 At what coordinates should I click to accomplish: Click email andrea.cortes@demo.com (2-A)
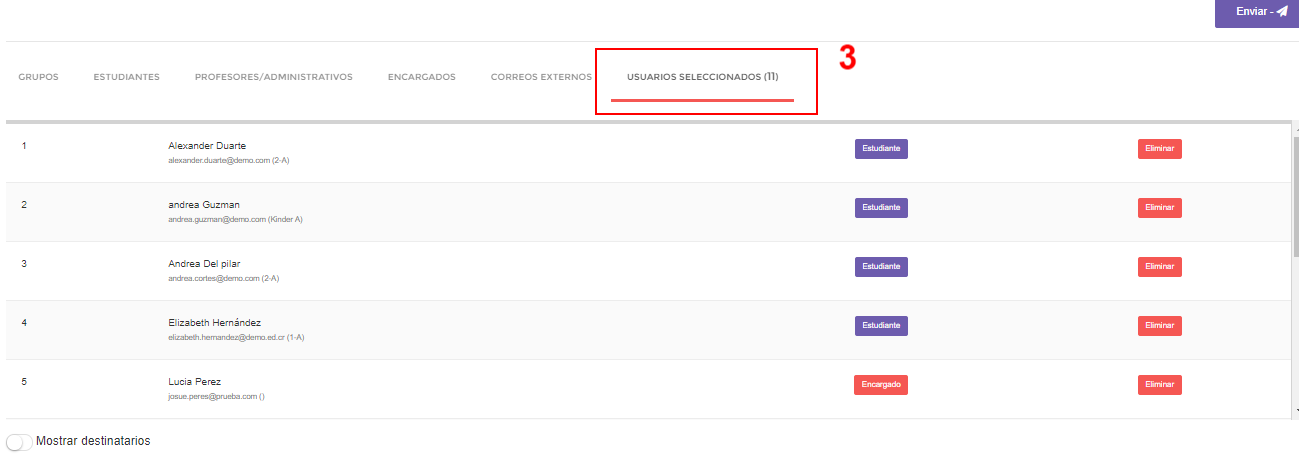(224, 278)
